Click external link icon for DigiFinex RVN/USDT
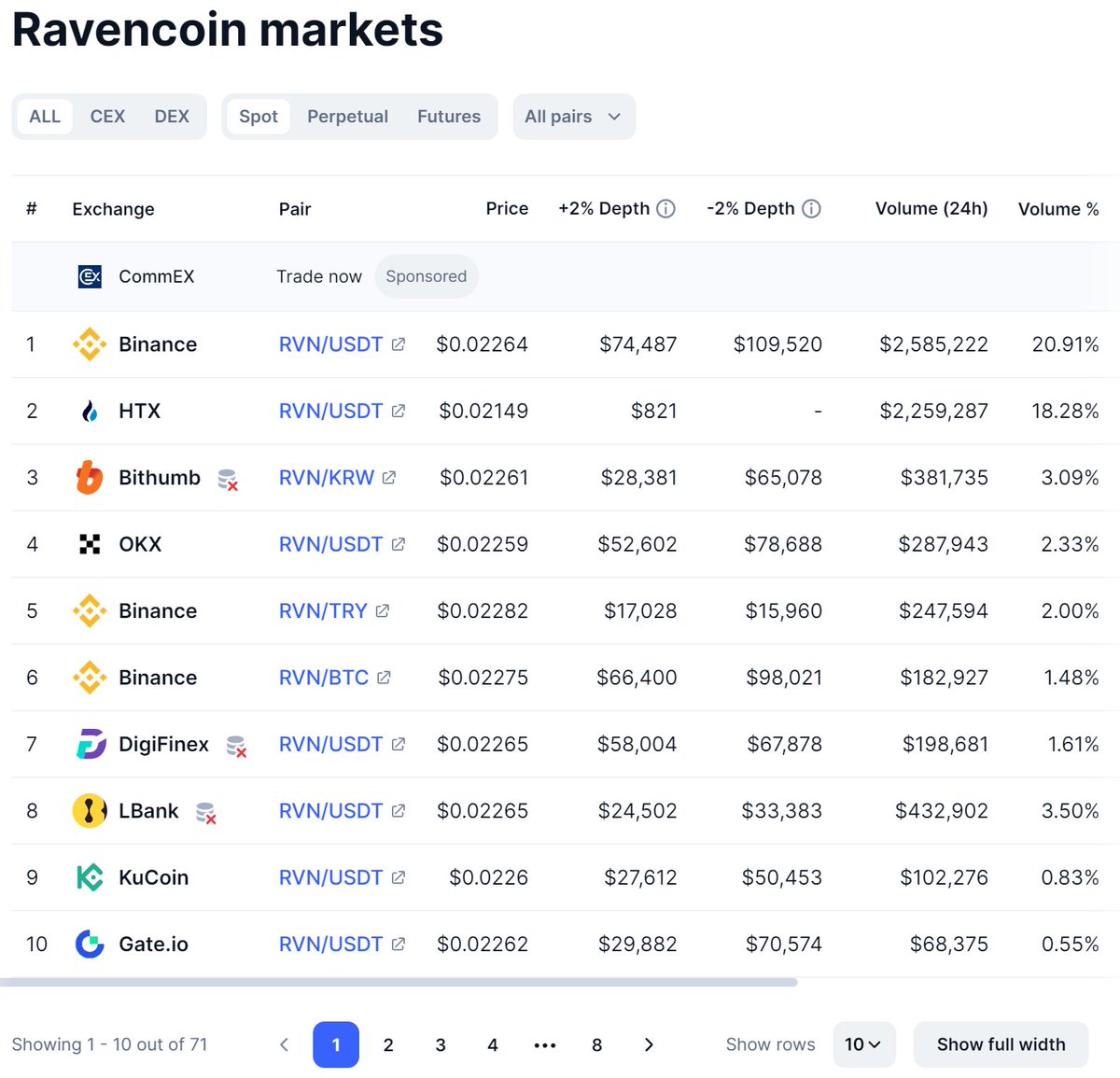1120x1078 pixels. pos(399,744)
